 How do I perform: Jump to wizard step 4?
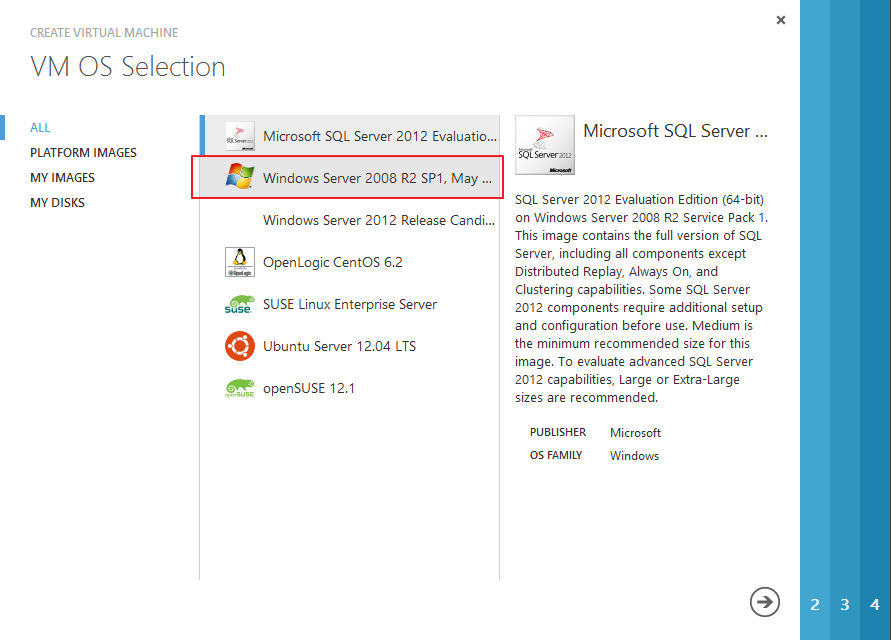click(x=875, y=604)
